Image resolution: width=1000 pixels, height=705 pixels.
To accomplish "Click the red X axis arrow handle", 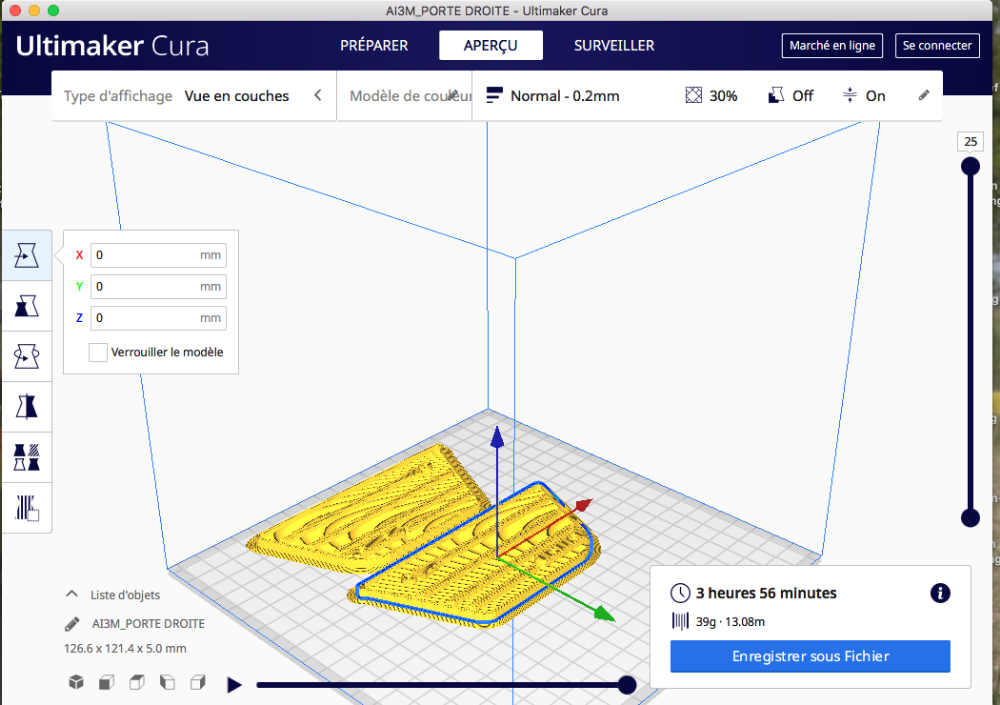I will pos(582,506).
